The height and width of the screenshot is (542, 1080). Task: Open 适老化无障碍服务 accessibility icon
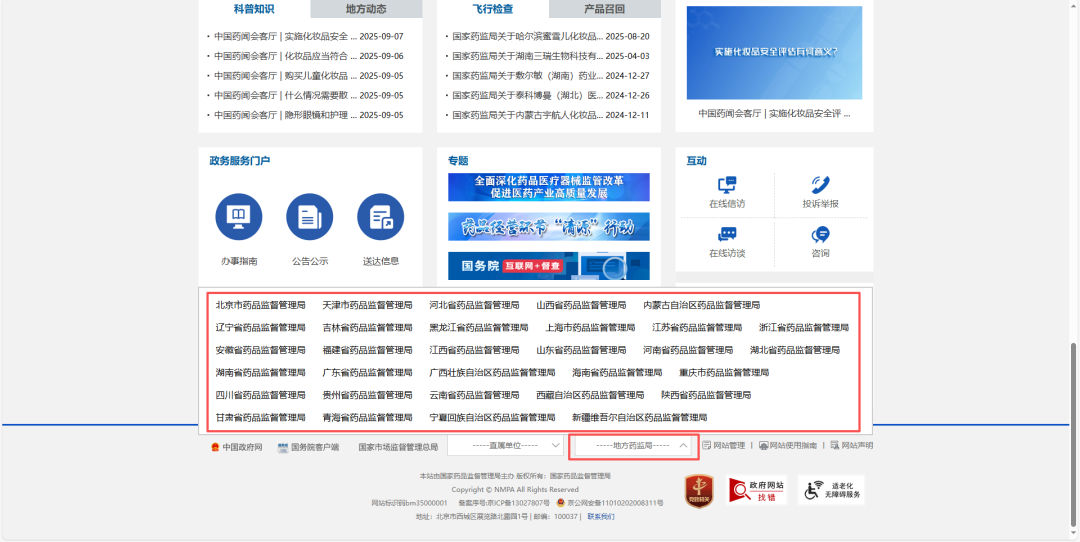830,490
